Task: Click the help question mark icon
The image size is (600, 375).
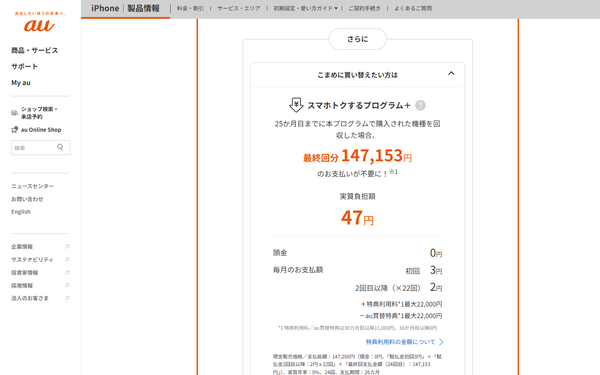Action: [x=420, y=105]
